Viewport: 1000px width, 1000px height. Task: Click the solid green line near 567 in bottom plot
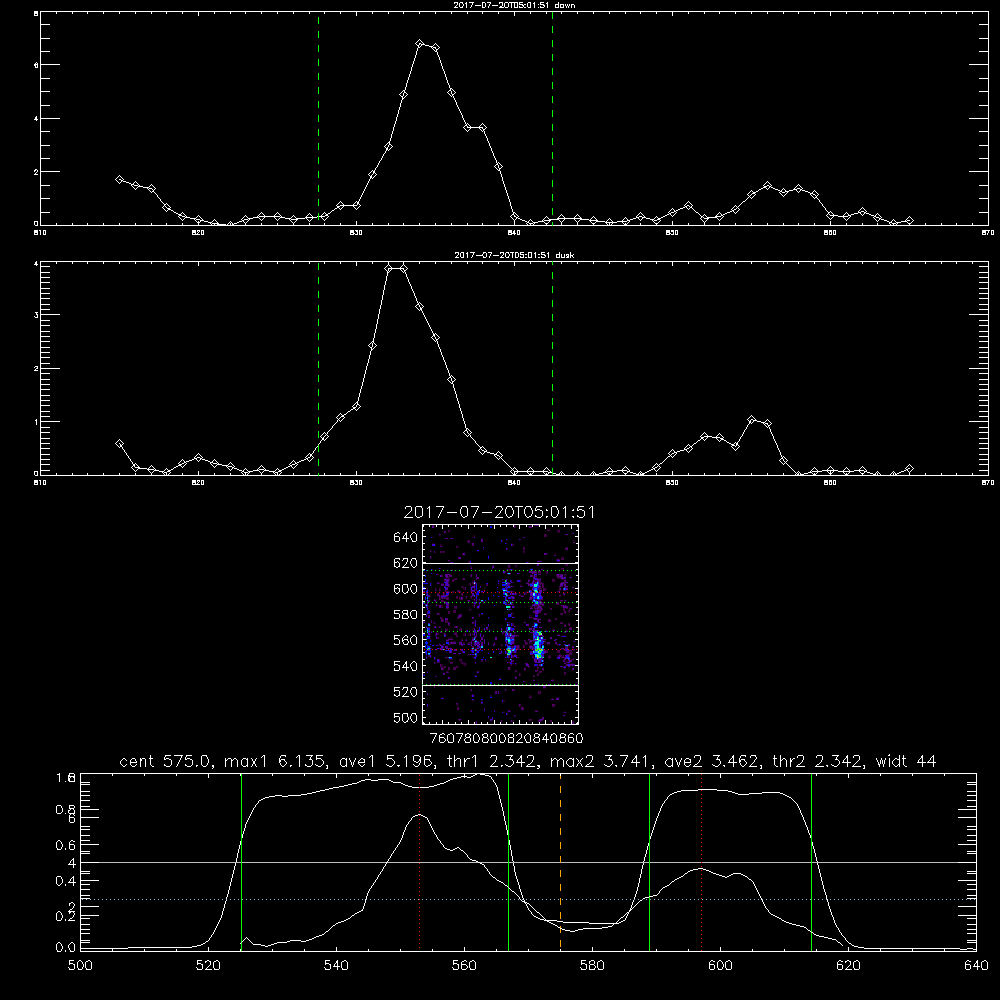pos(508,862)
